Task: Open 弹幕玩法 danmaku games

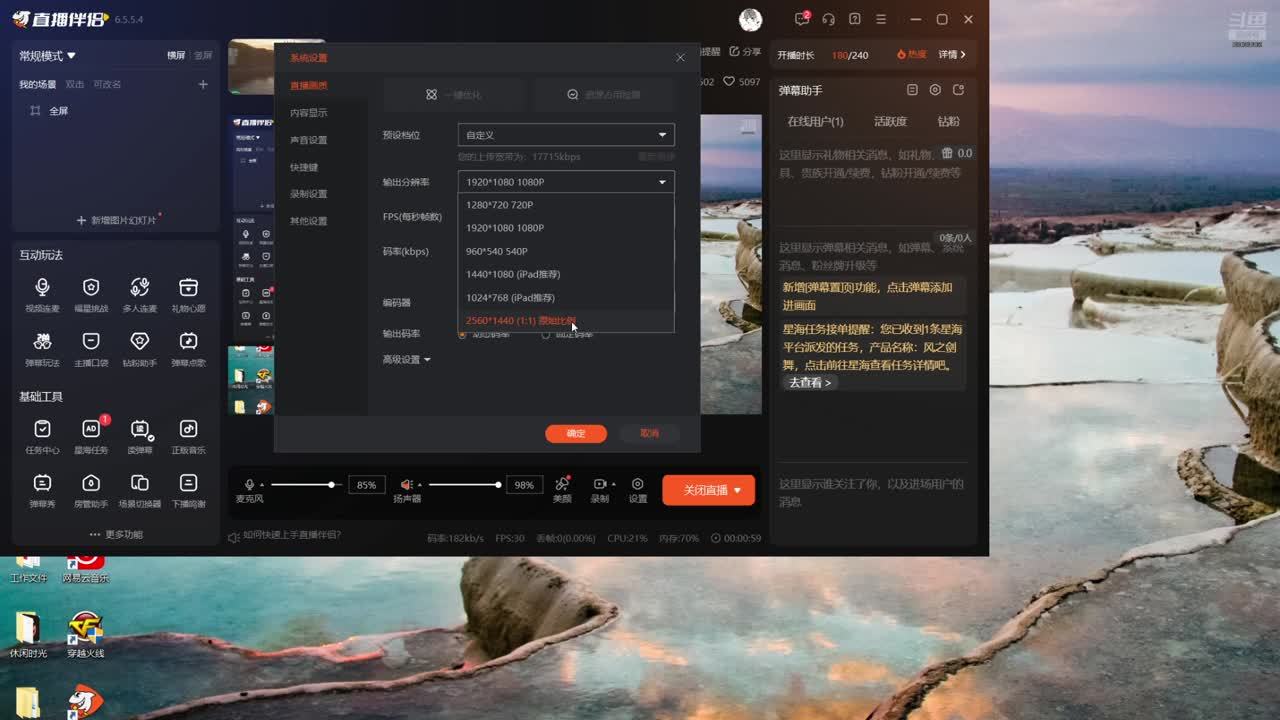Action: coord(42,348)
